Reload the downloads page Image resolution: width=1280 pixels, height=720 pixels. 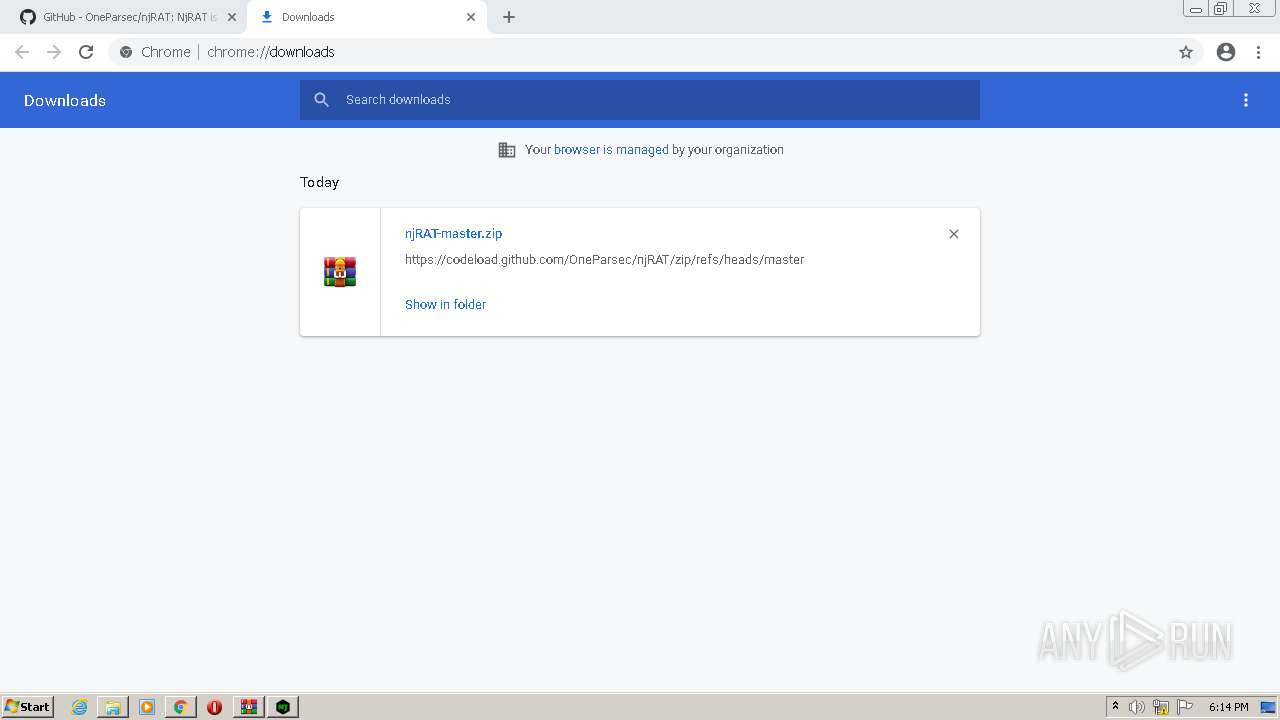coord(86,52)
